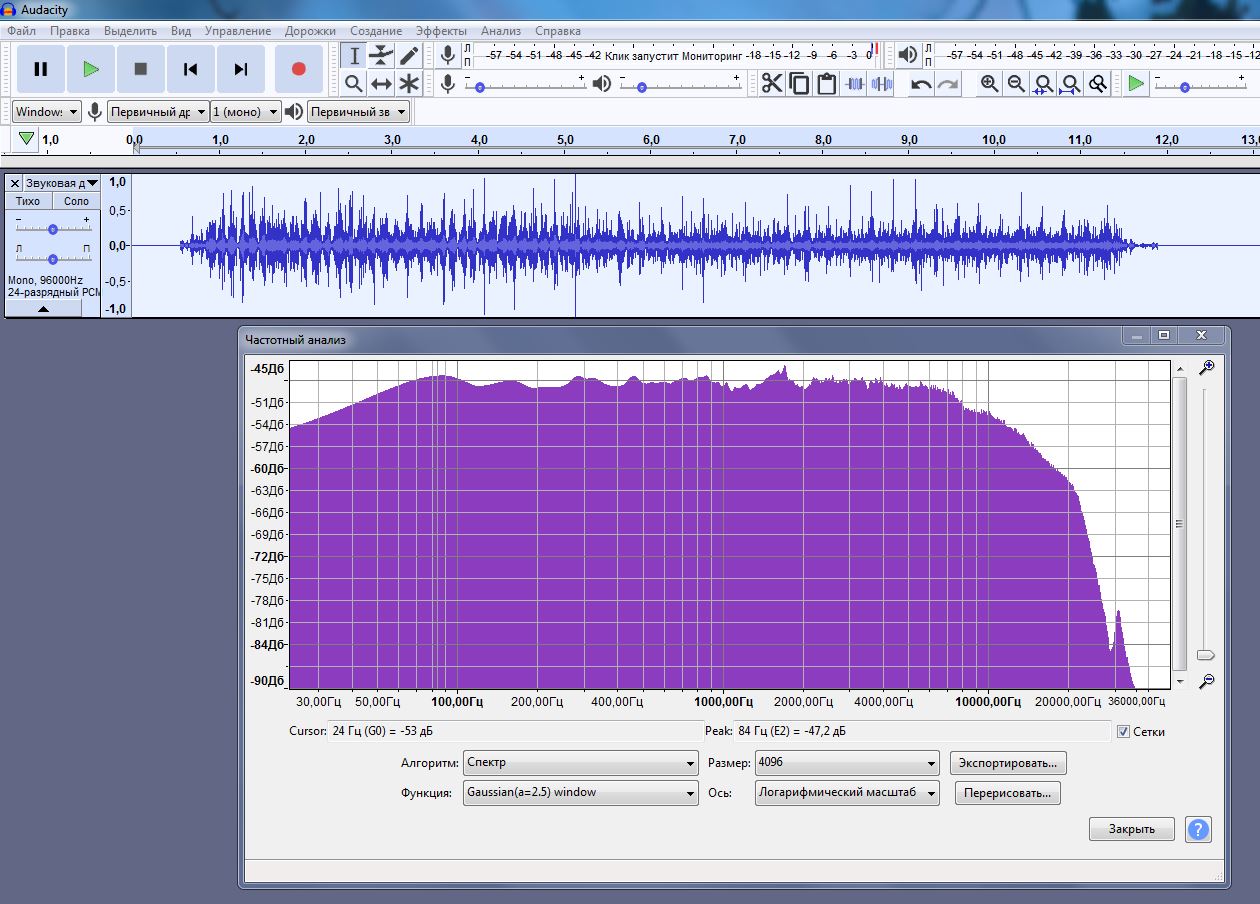Screen dimensions: 1260x904
Task: Click the Zoom In magnifier in toolbar
Action: 989,84
